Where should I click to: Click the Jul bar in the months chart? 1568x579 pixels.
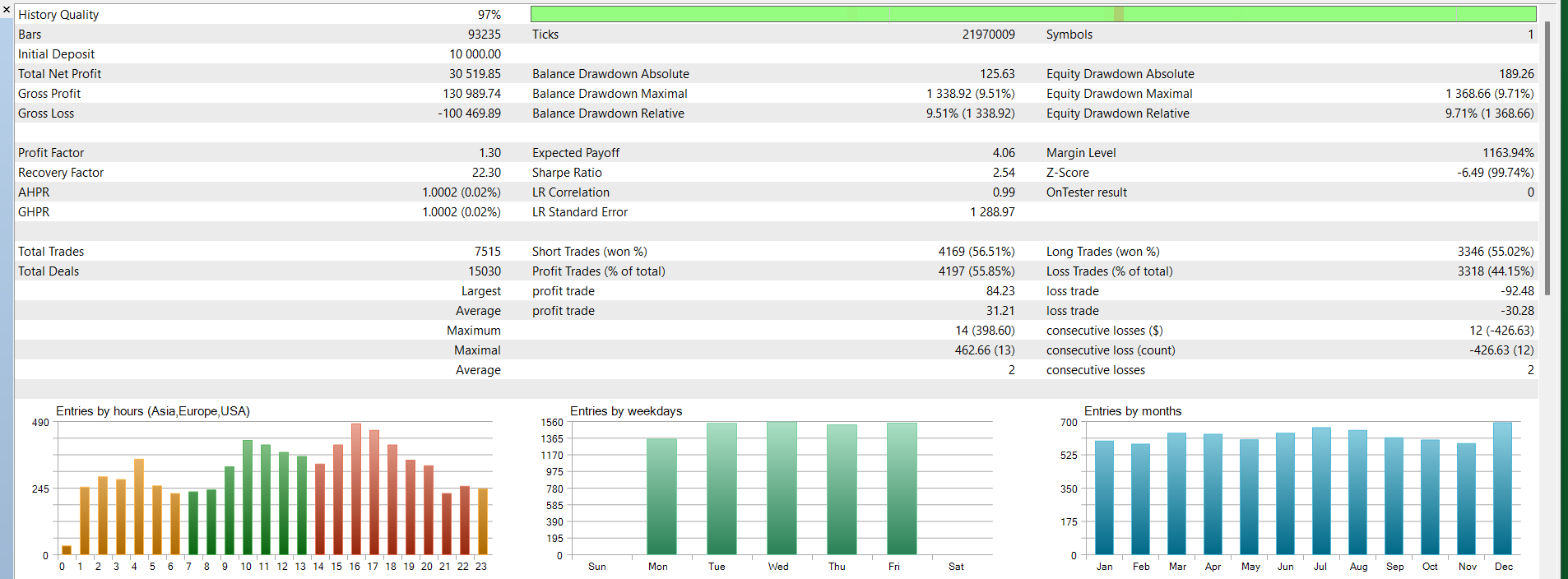point(1321,491)
